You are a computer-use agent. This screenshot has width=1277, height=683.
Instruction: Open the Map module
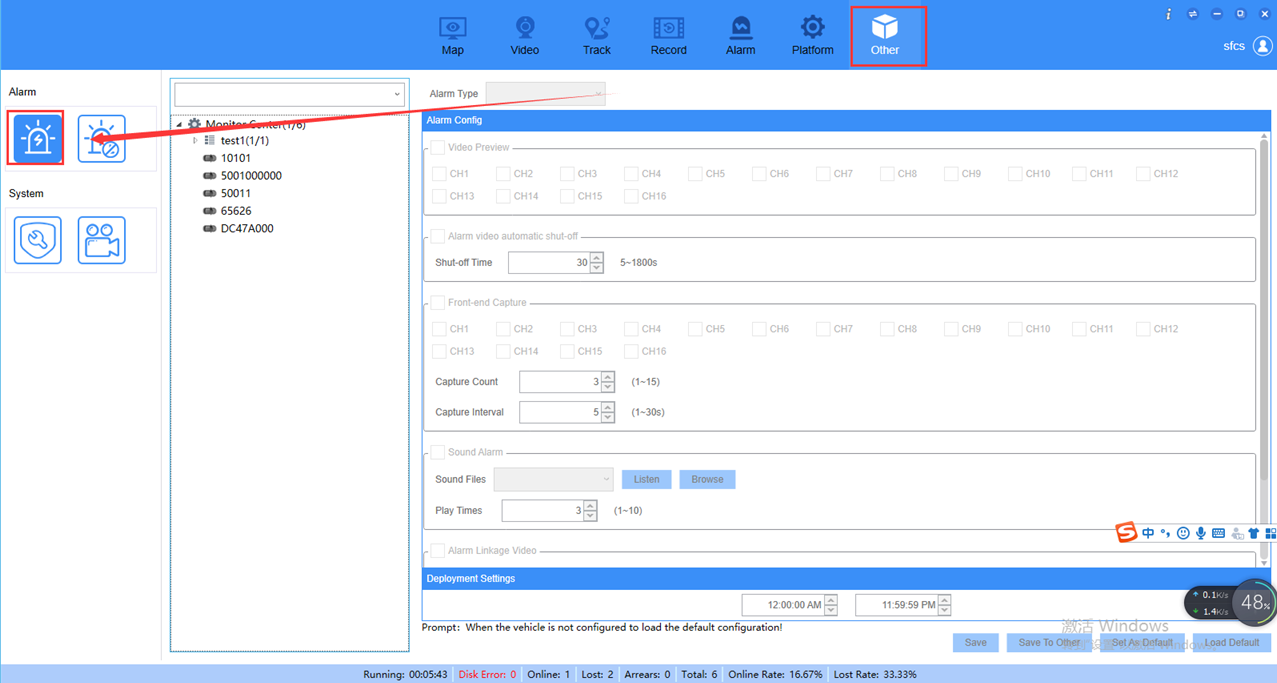coord(452,36)
